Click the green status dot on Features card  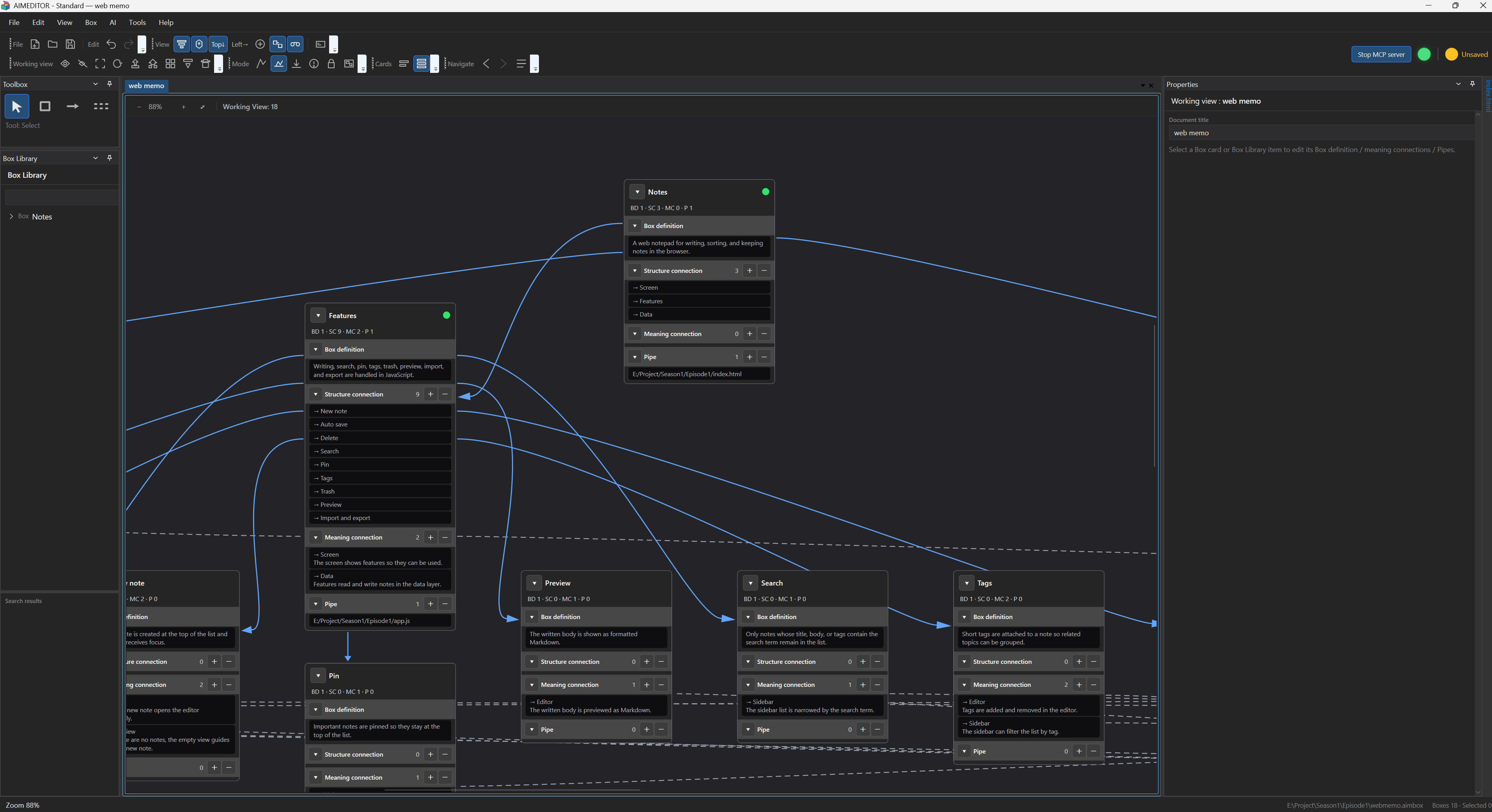point(447,316)
